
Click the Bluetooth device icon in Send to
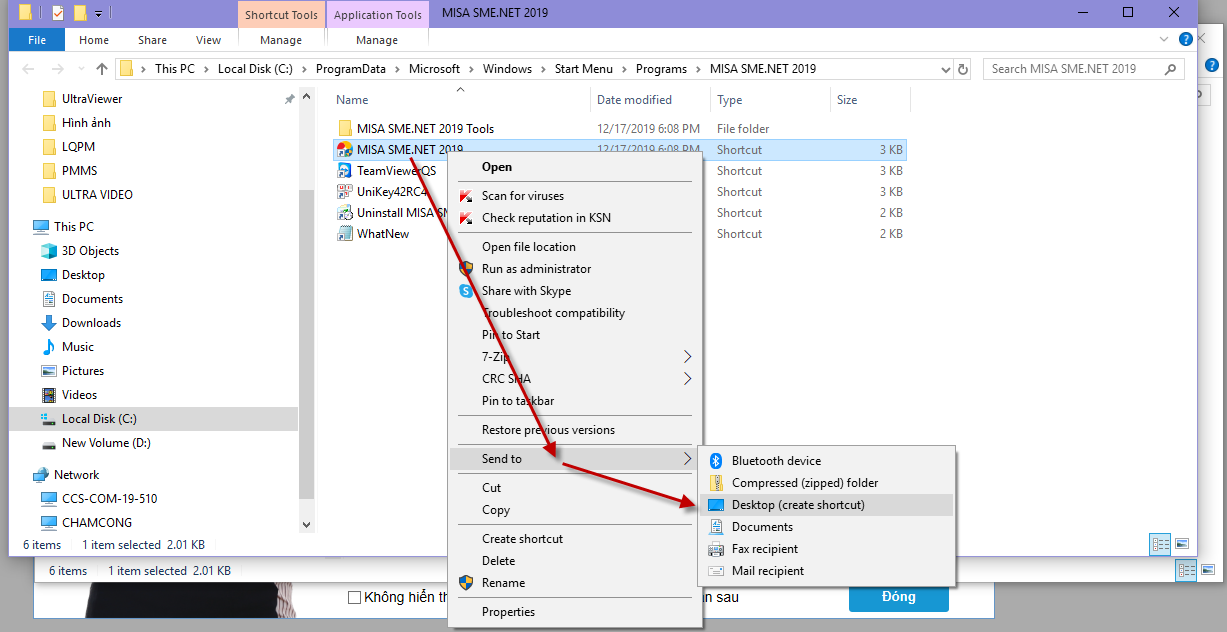tap(715, 461)
